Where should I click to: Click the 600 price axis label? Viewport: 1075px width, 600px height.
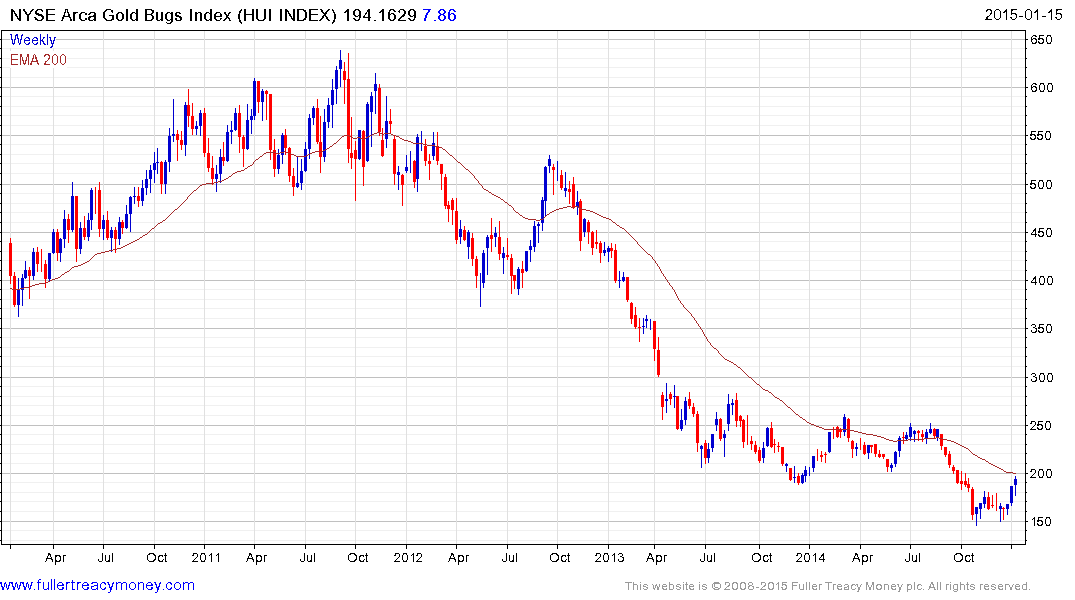click(1041, 88)
